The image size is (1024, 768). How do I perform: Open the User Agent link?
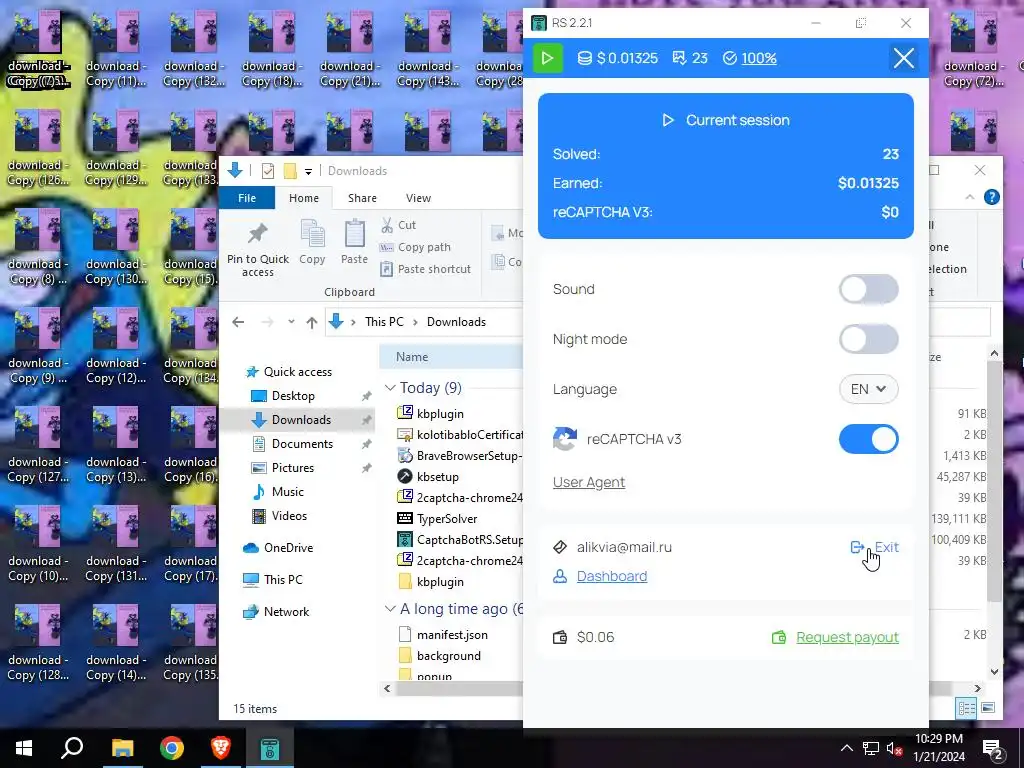click(588, 482)
